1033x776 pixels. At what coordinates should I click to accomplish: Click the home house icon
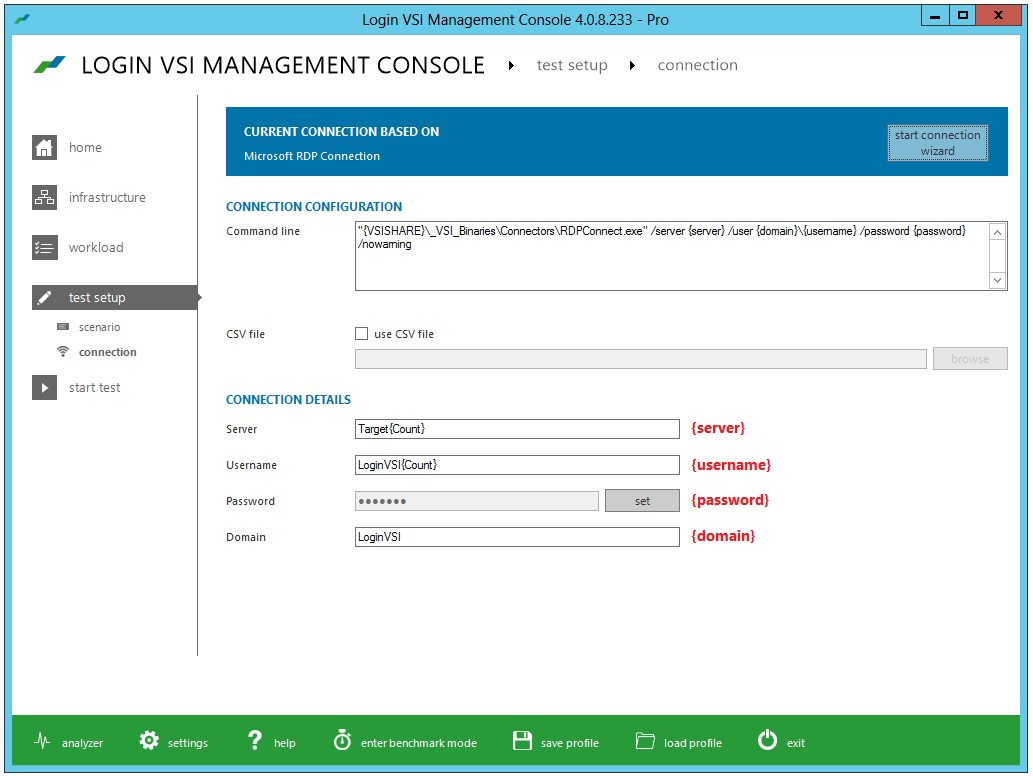click(44, 148)
